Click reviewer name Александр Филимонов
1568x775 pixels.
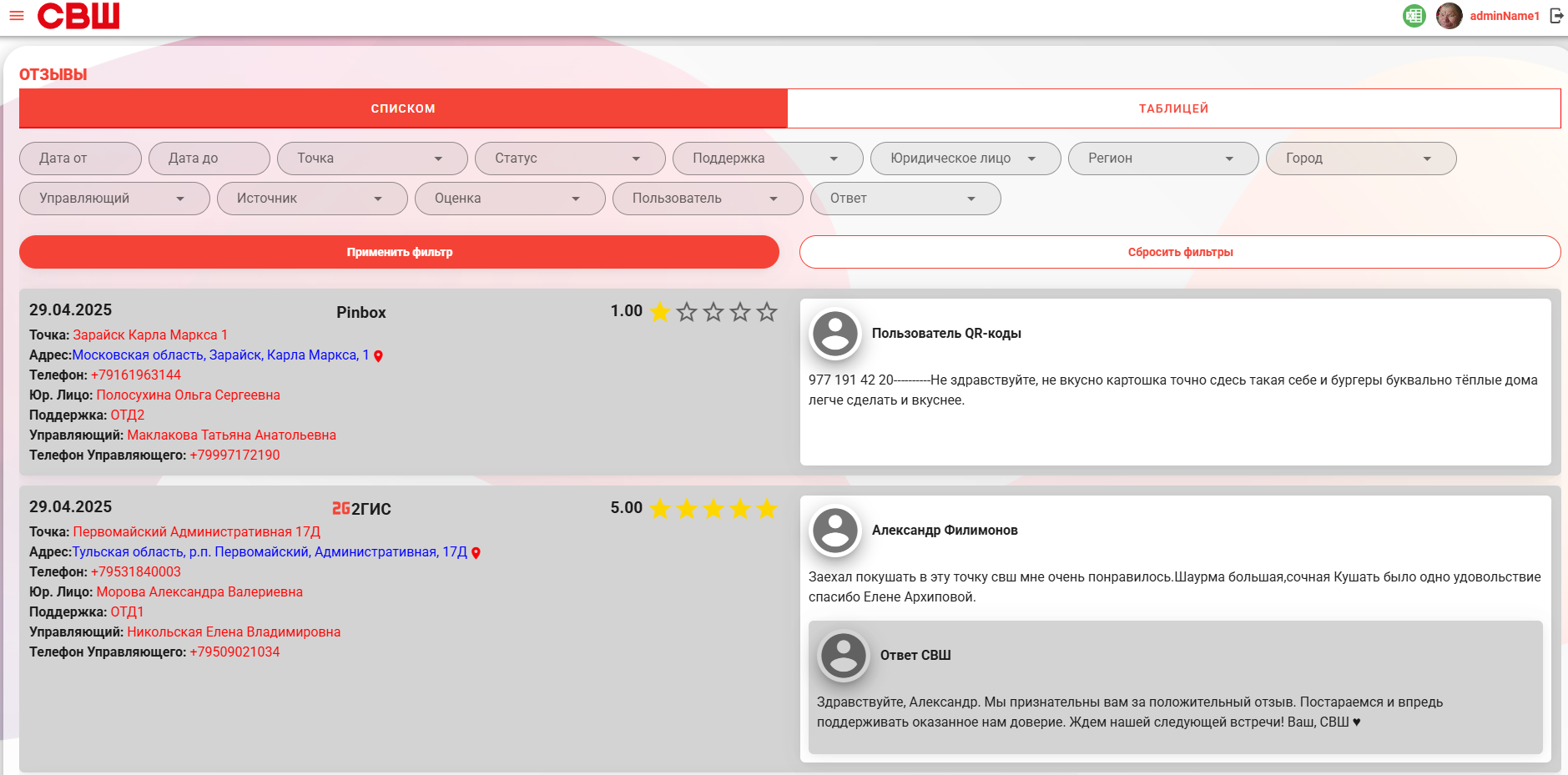pyautogui.click(x=945, y=531)
